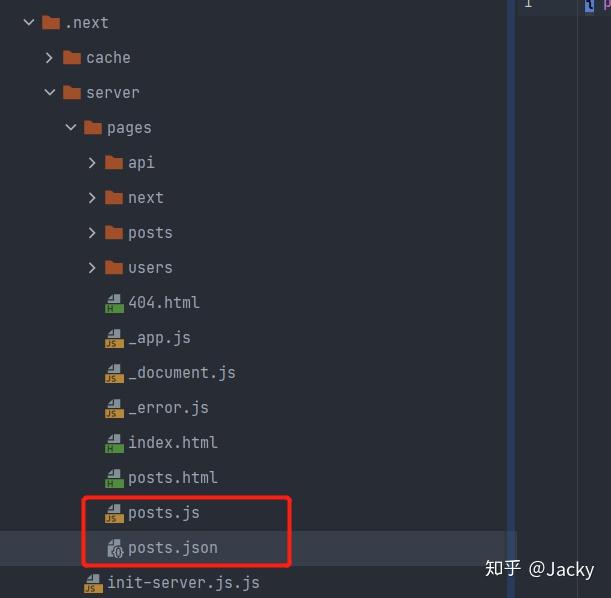Click the users folder icon

point(114,268)
